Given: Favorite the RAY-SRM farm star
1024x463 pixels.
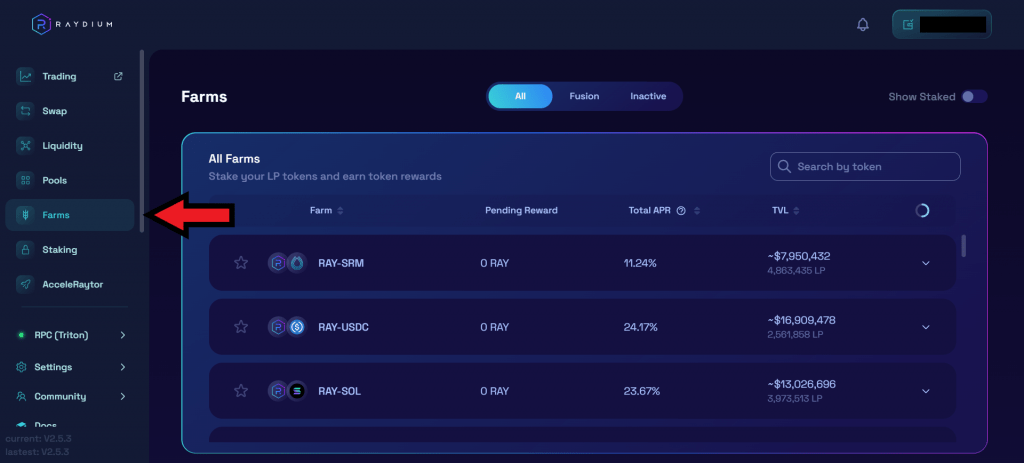Looking at the screenshot, I should (x=240, y=263).
